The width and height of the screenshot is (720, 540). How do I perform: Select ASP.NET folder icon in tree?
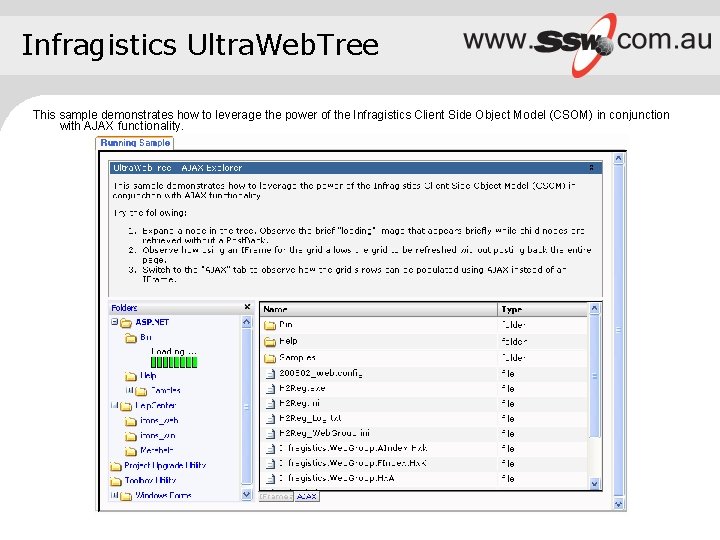click(x=126, y=323)
